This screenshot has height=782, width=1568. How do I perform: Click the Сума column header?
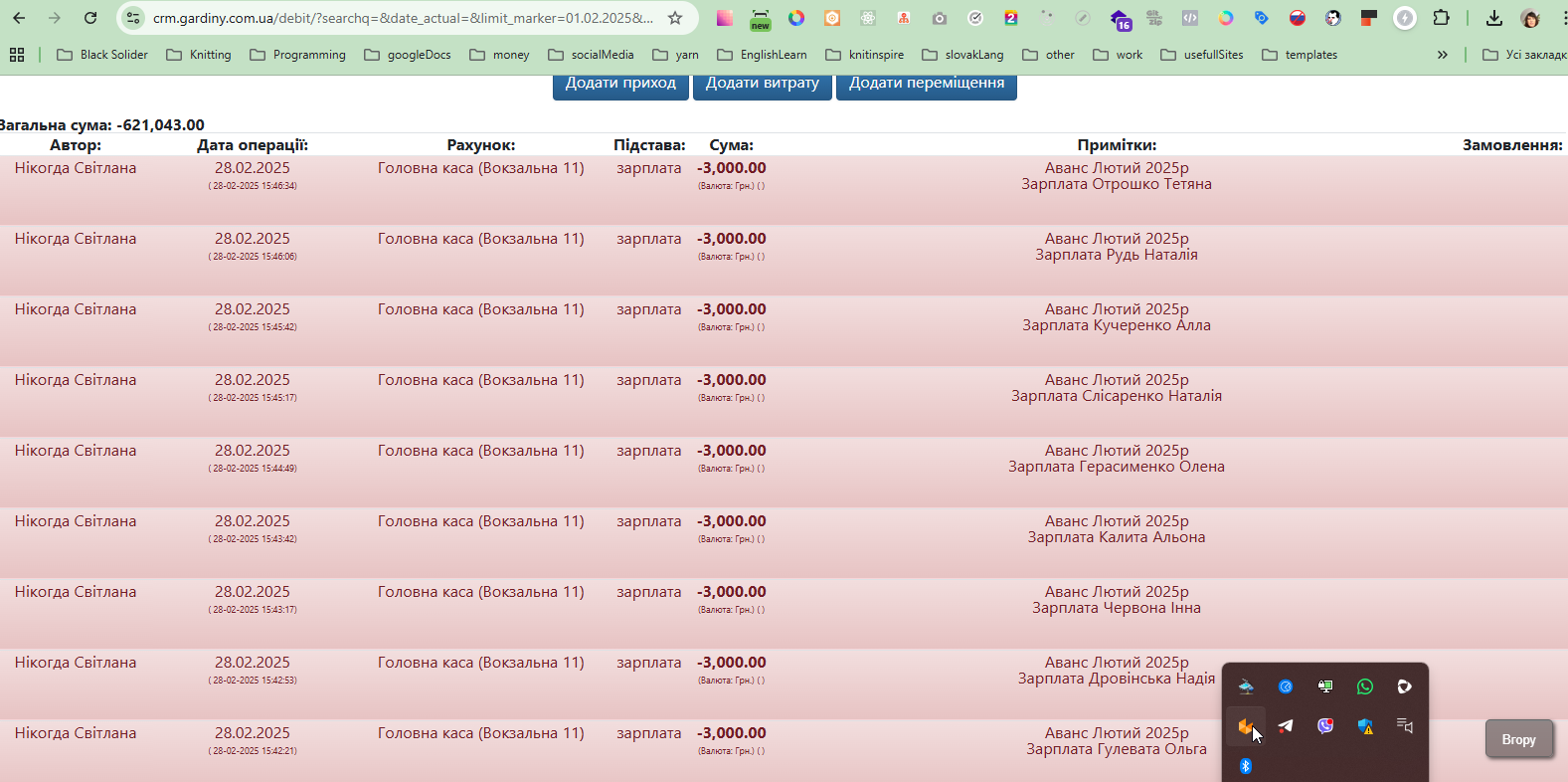pyautogui.click(x=732, y=145)
